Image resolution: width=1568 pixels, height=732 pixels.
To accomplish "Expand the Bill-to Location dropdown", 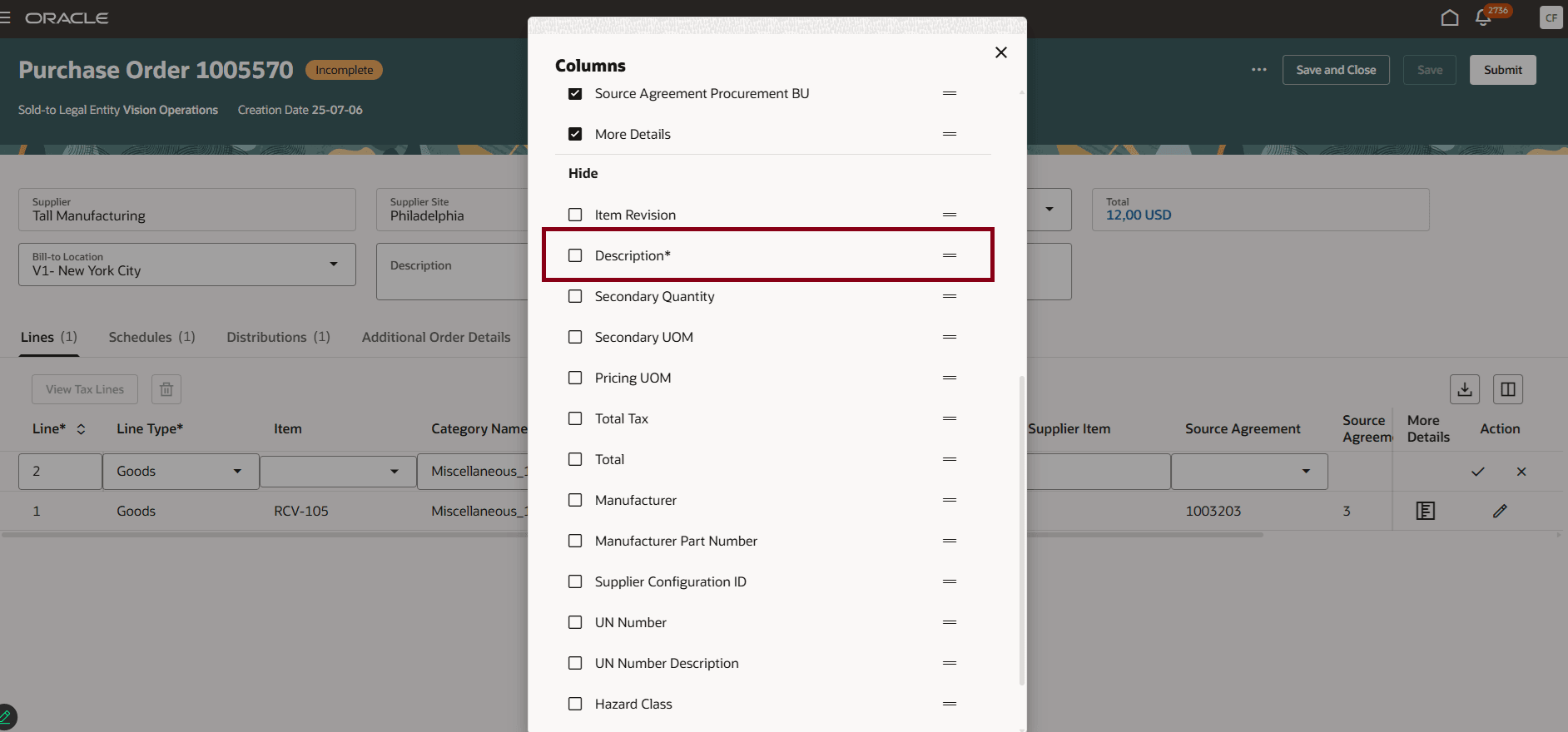I will pos(334,265).
